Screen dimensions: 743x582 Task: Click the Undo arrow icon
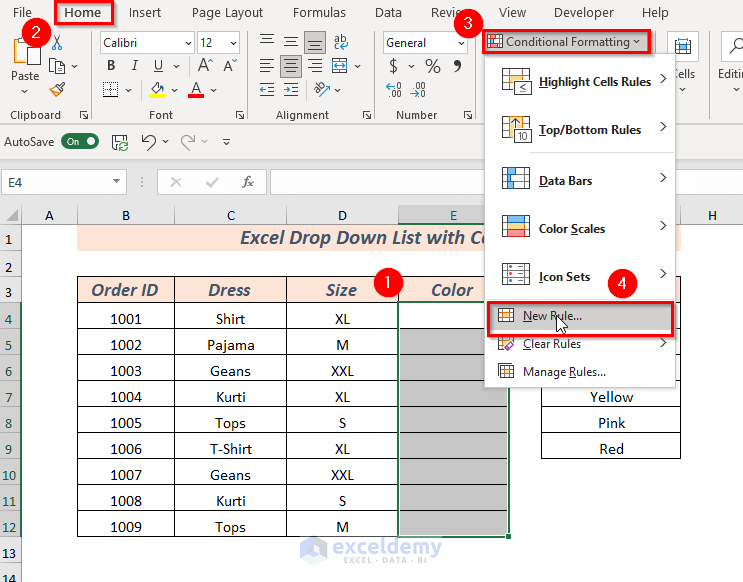[148, 142]
